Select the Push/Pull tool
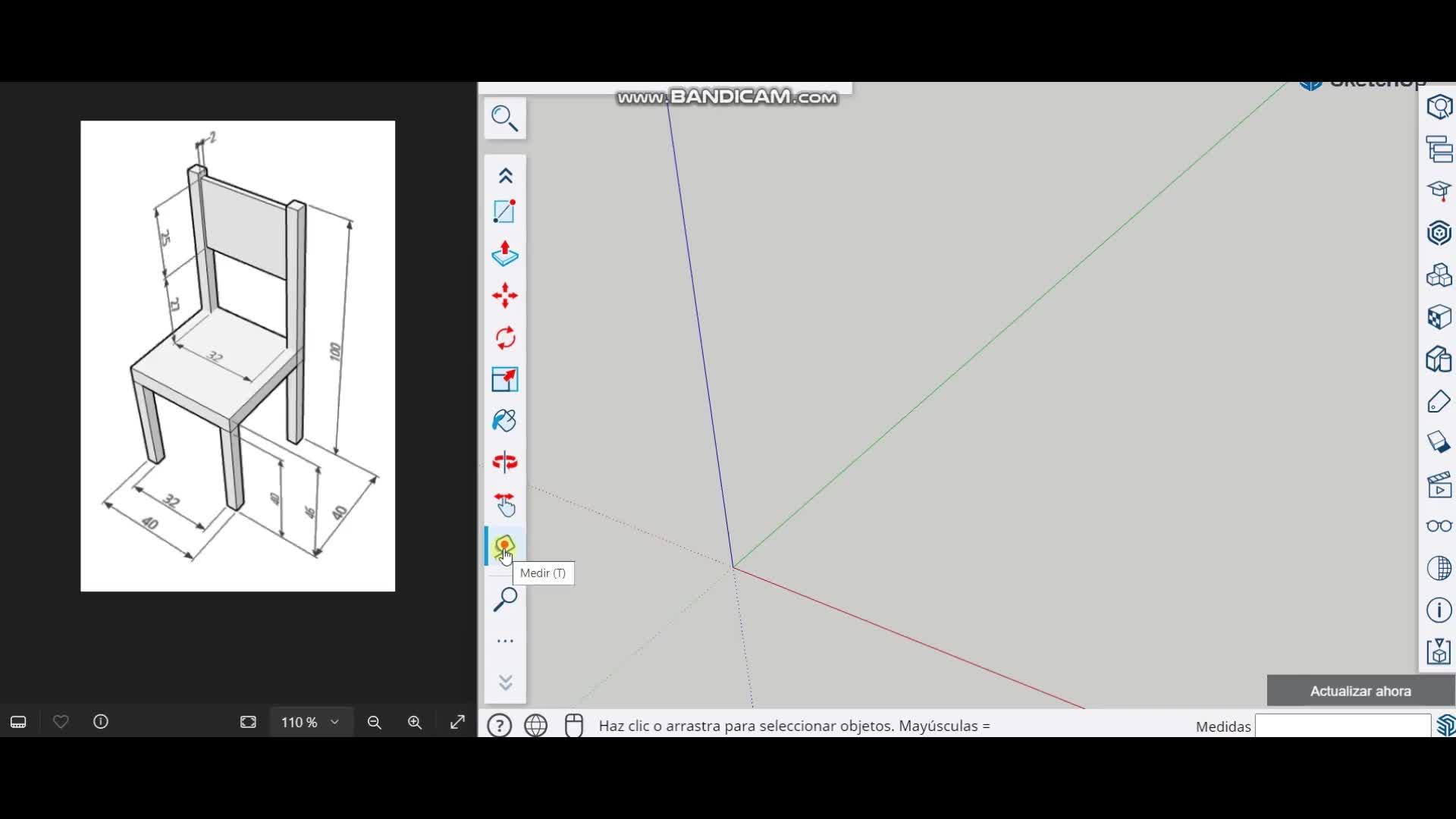The height and width of the screenshot is (819, 1456). coord(505,254)
